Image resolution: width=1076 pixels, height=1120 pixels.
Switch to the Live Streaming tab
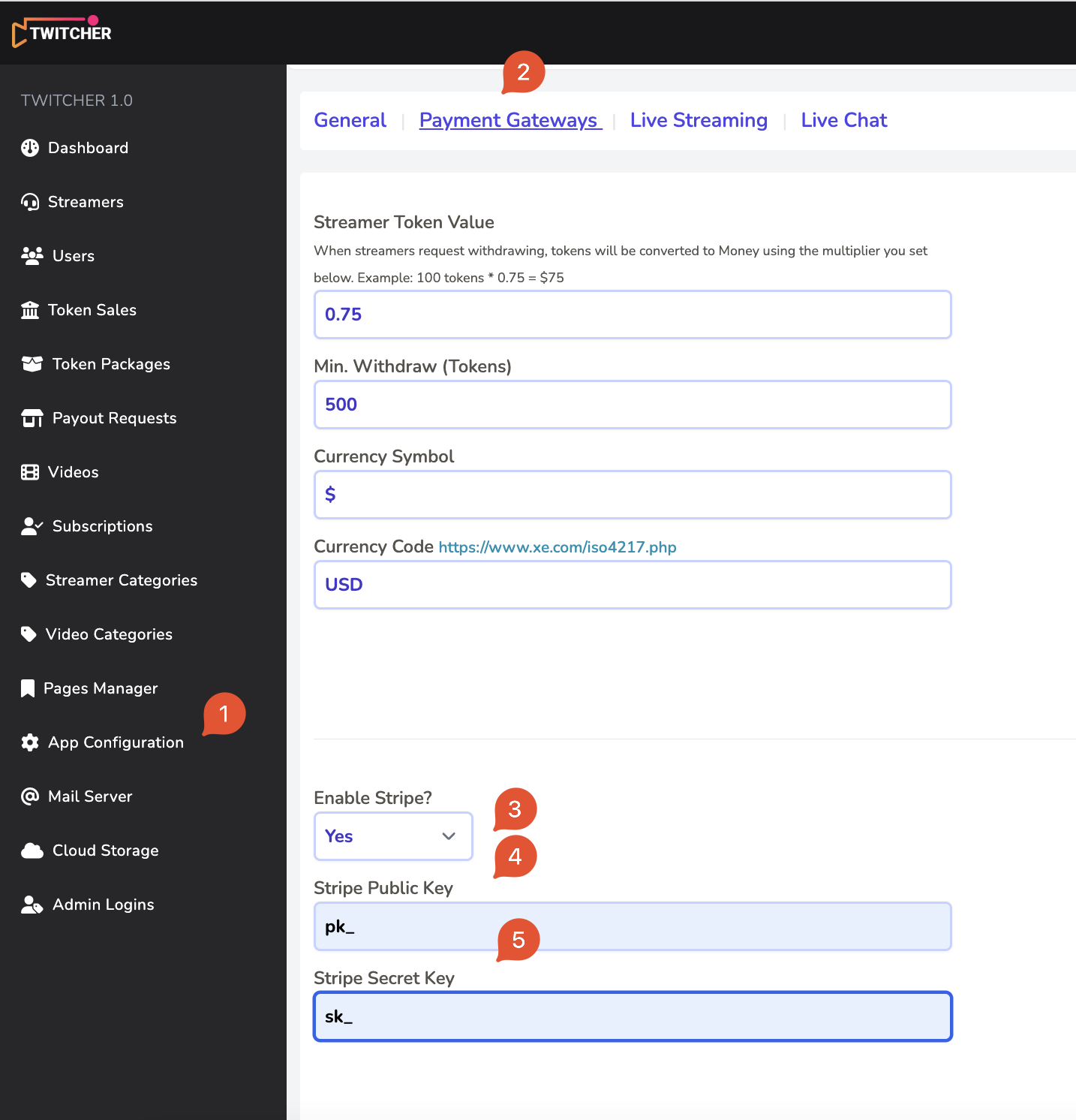coord(699,120)
